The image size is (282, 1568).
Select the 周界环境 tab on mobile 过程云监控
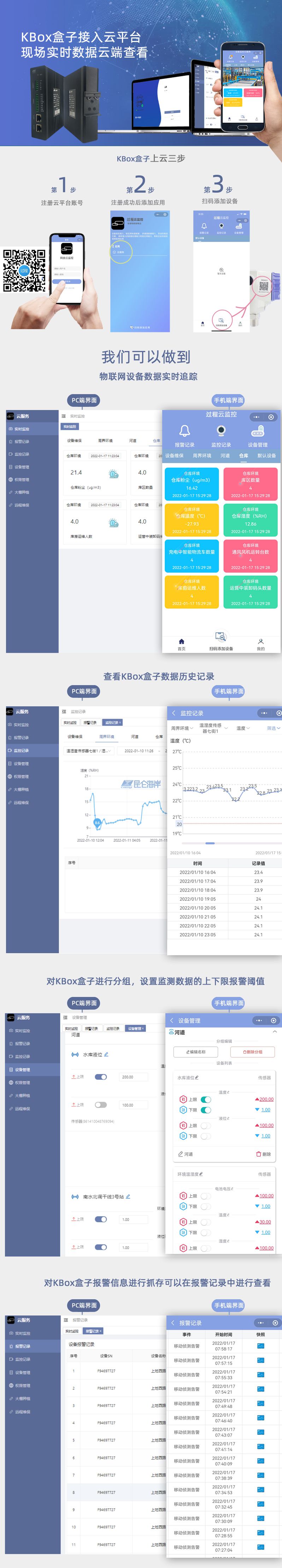coord(201,455)
